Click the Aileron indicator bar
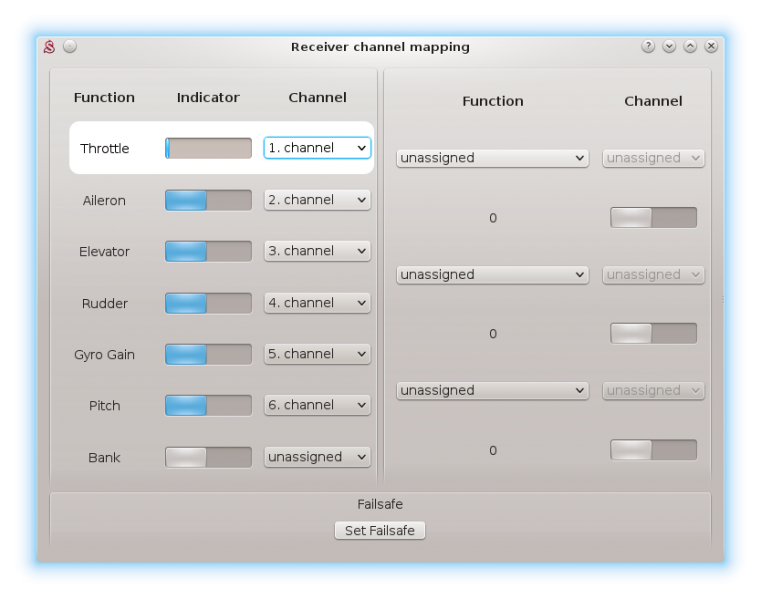 [208, 200]
